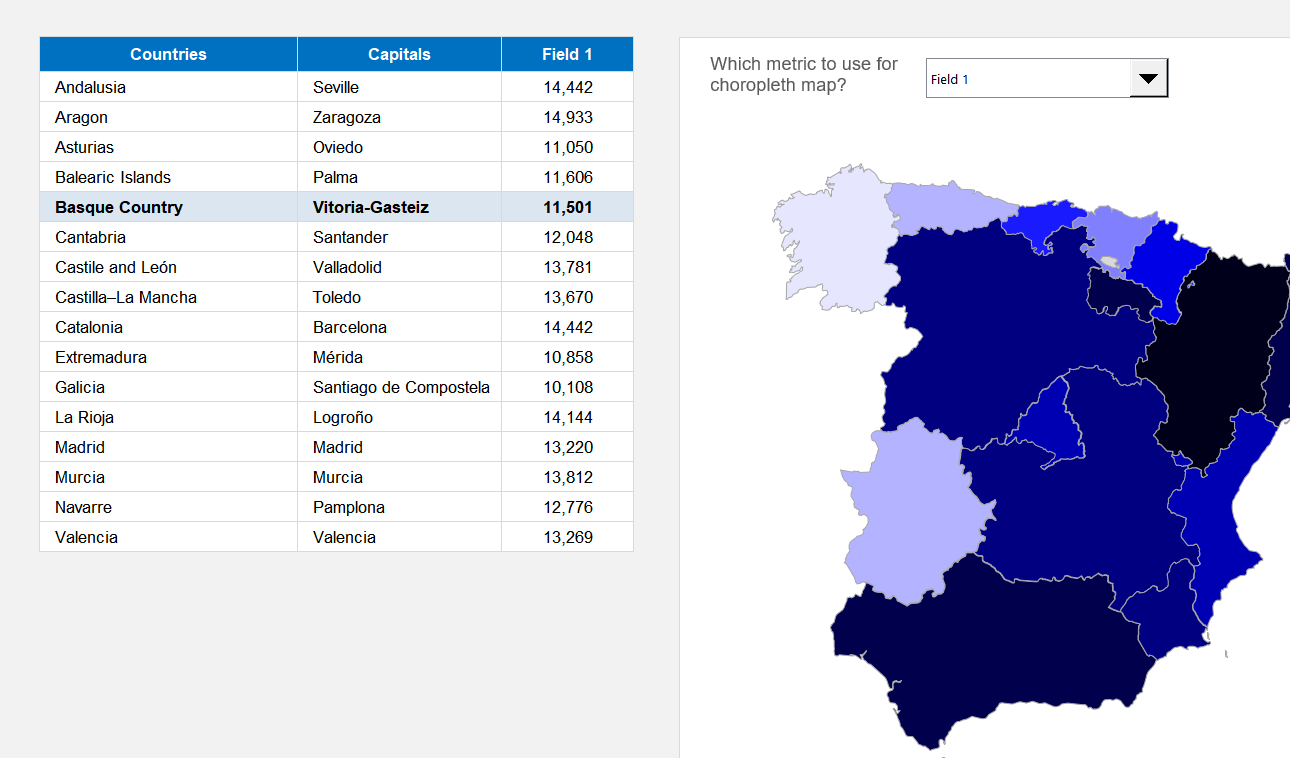Viewport: 1290px width, 758px height.
Task: Select the highlighted Basque Country row
Action: point(168,207)
